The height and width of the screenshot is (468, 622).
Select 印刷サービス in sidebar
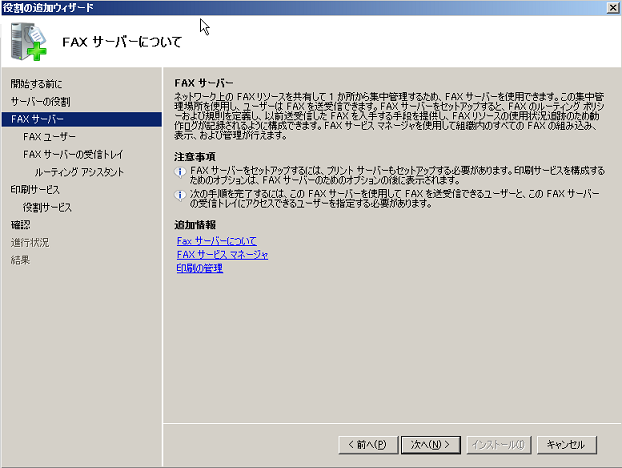click(x=35, y=190)
